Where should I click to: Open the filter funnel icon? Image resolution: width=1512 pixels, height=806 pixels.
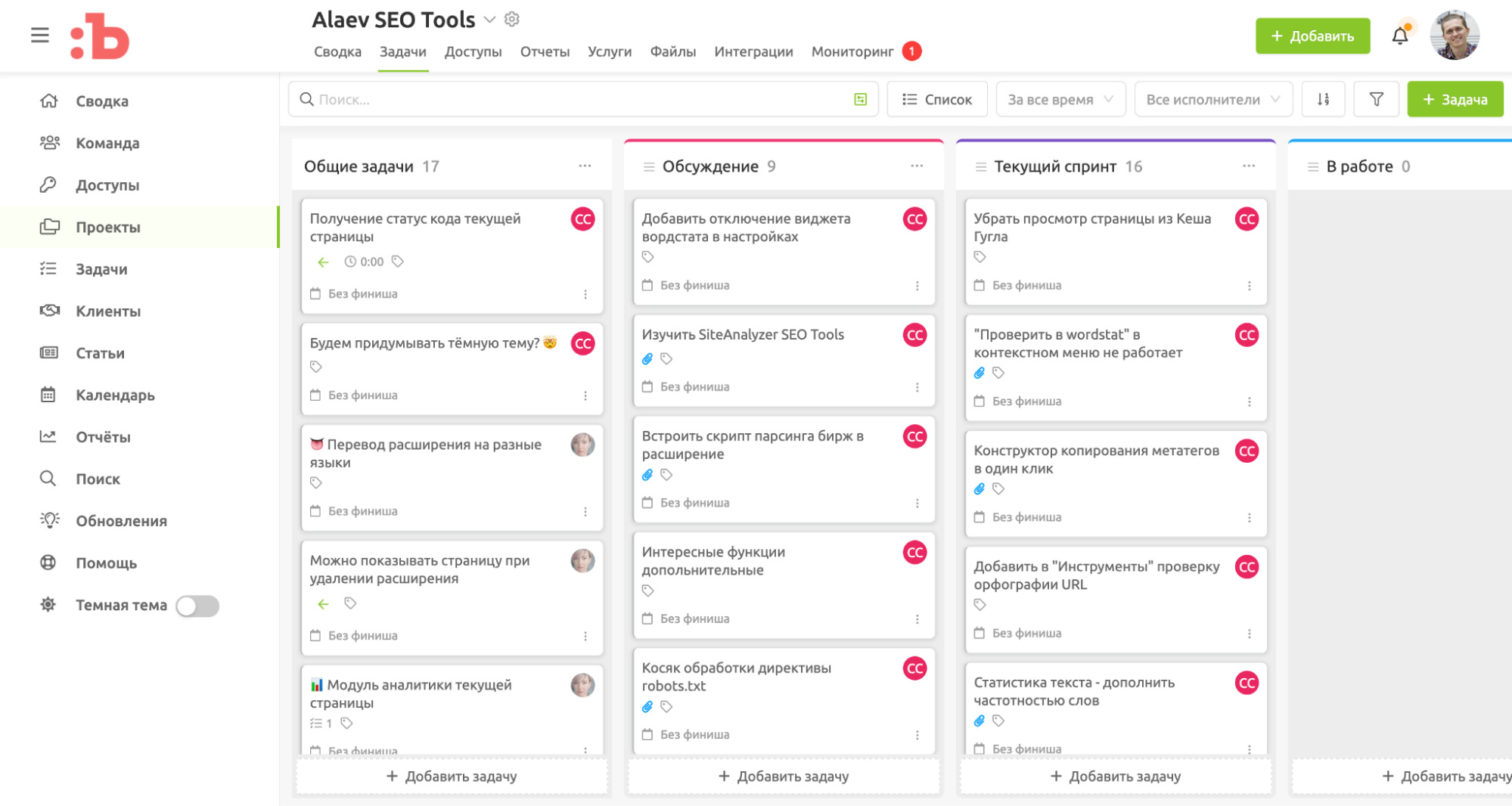point(1376,99)
